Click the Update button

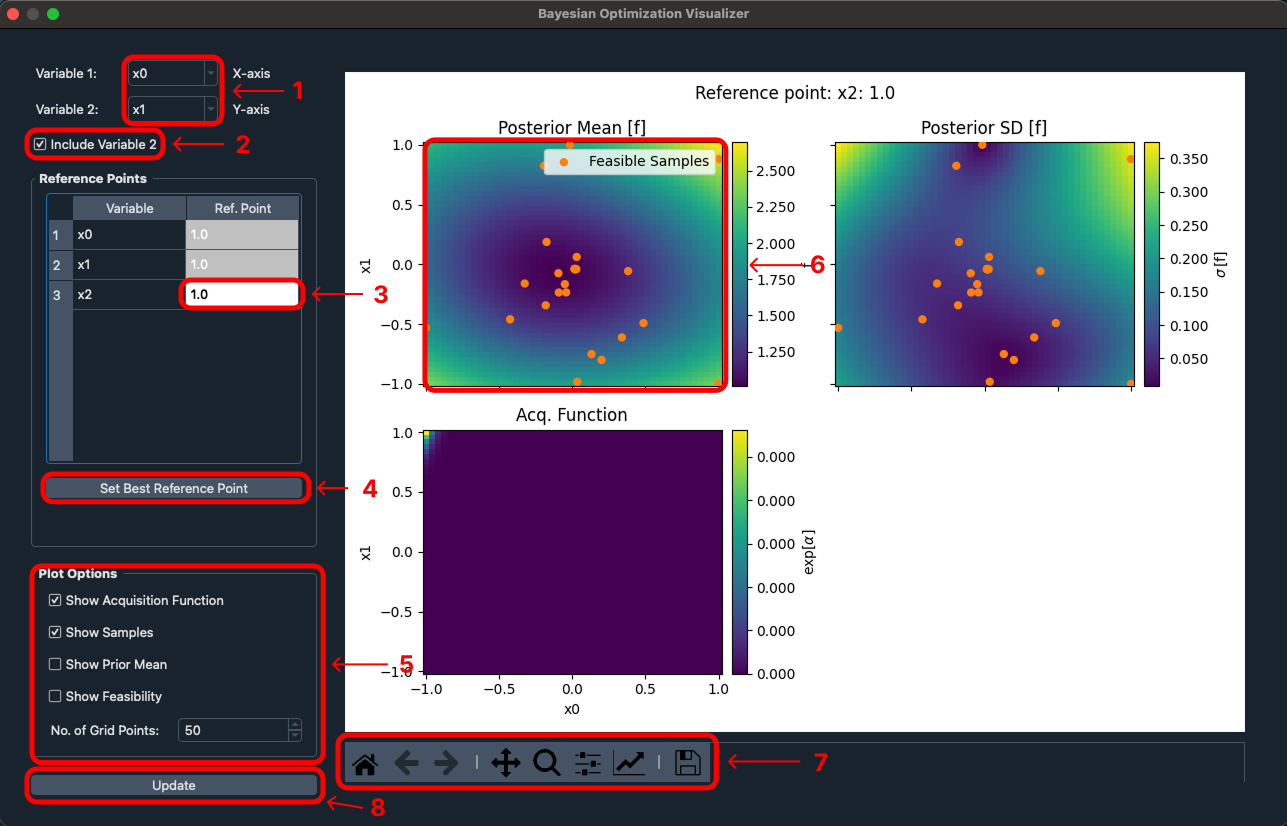tap(174, 785)
